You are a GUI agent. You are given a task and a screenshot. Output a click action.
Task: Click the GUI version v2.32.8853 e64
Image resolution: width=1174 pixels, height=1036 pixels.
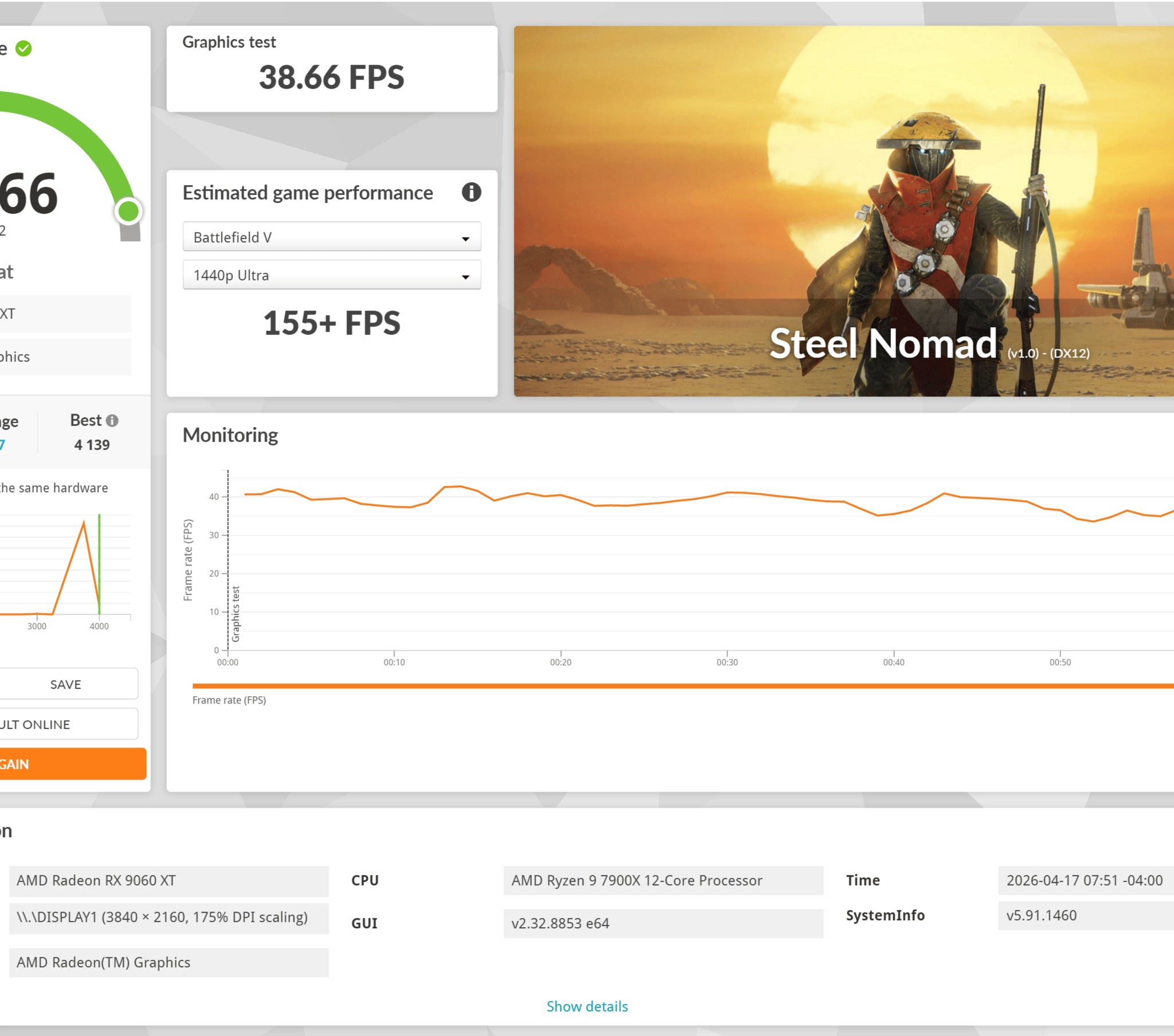663,924
